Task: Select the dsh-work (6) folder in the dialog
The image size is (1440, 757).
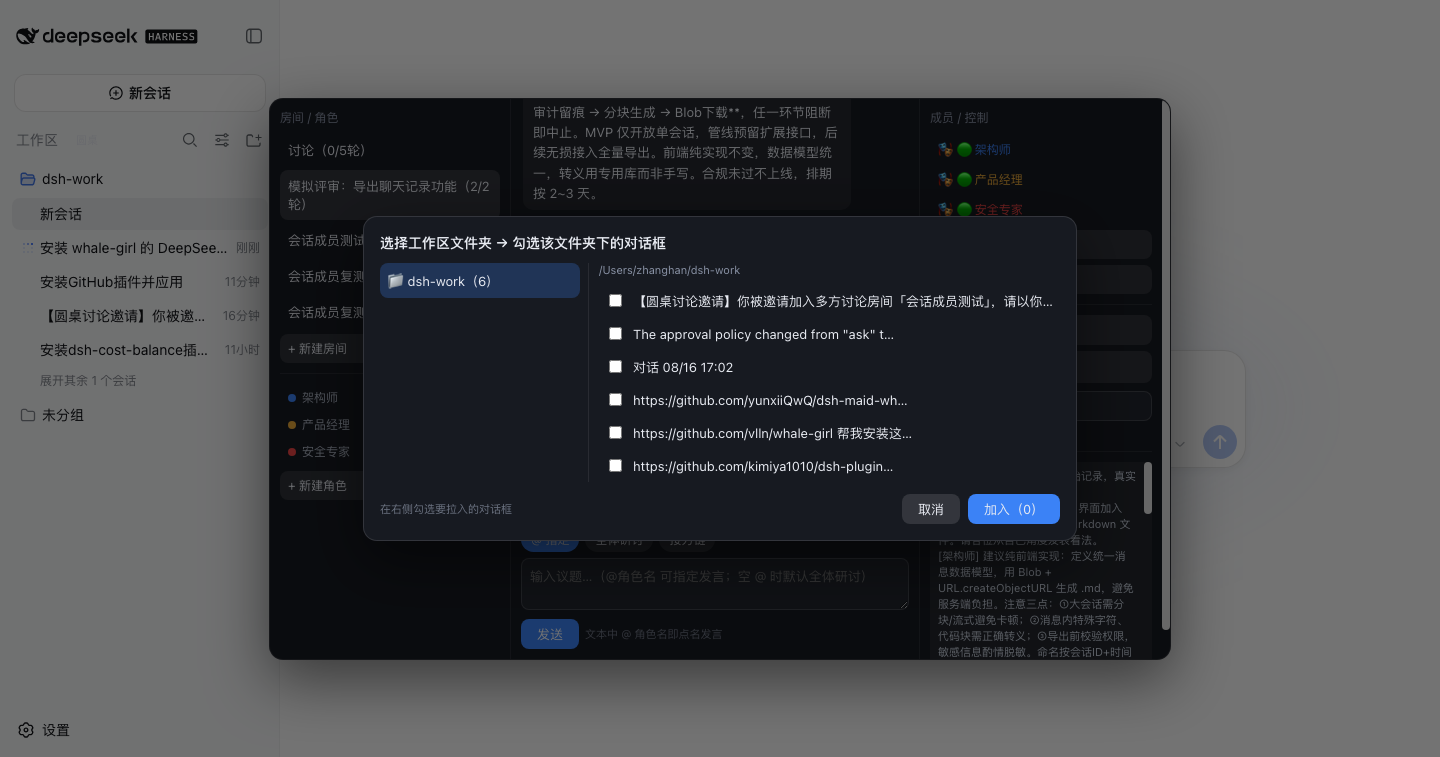Action: (x=480, y=281)
